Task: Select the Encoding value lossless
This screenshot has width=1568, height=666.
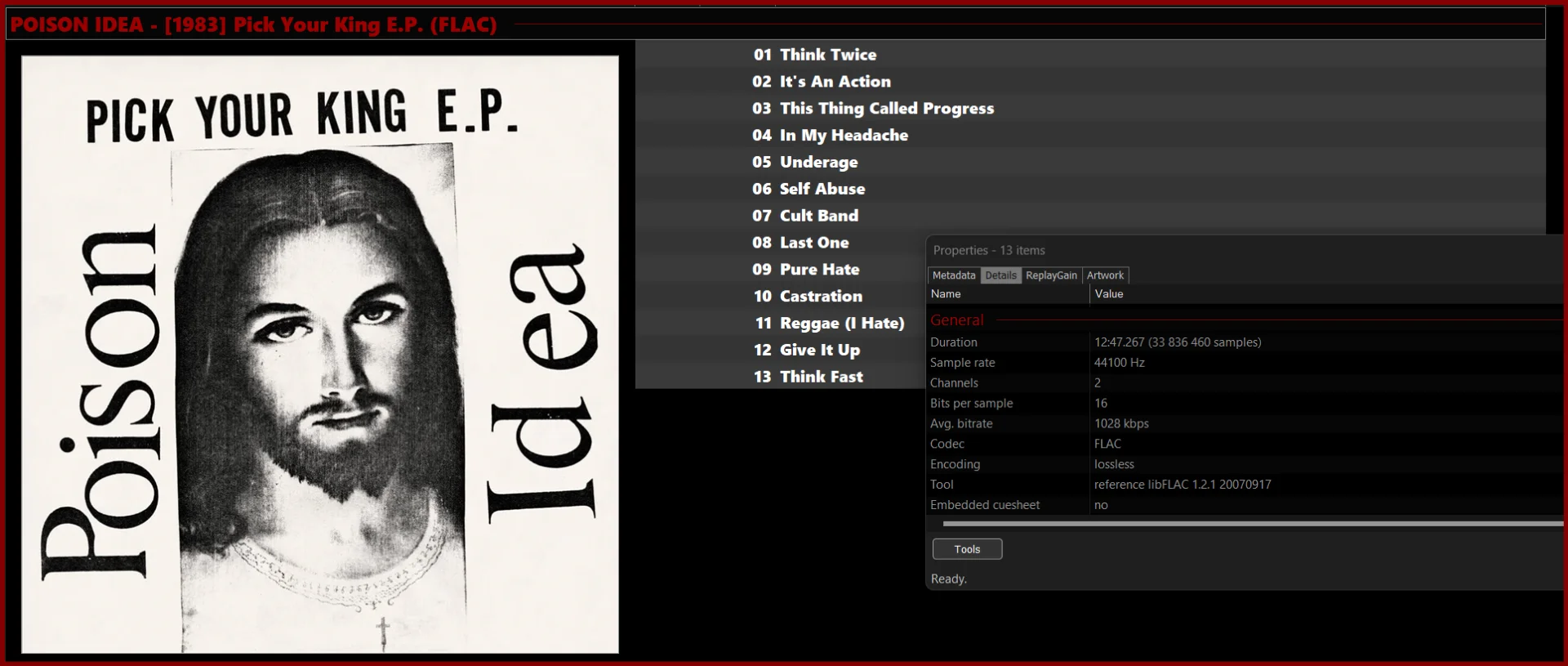Action: 1114,464
